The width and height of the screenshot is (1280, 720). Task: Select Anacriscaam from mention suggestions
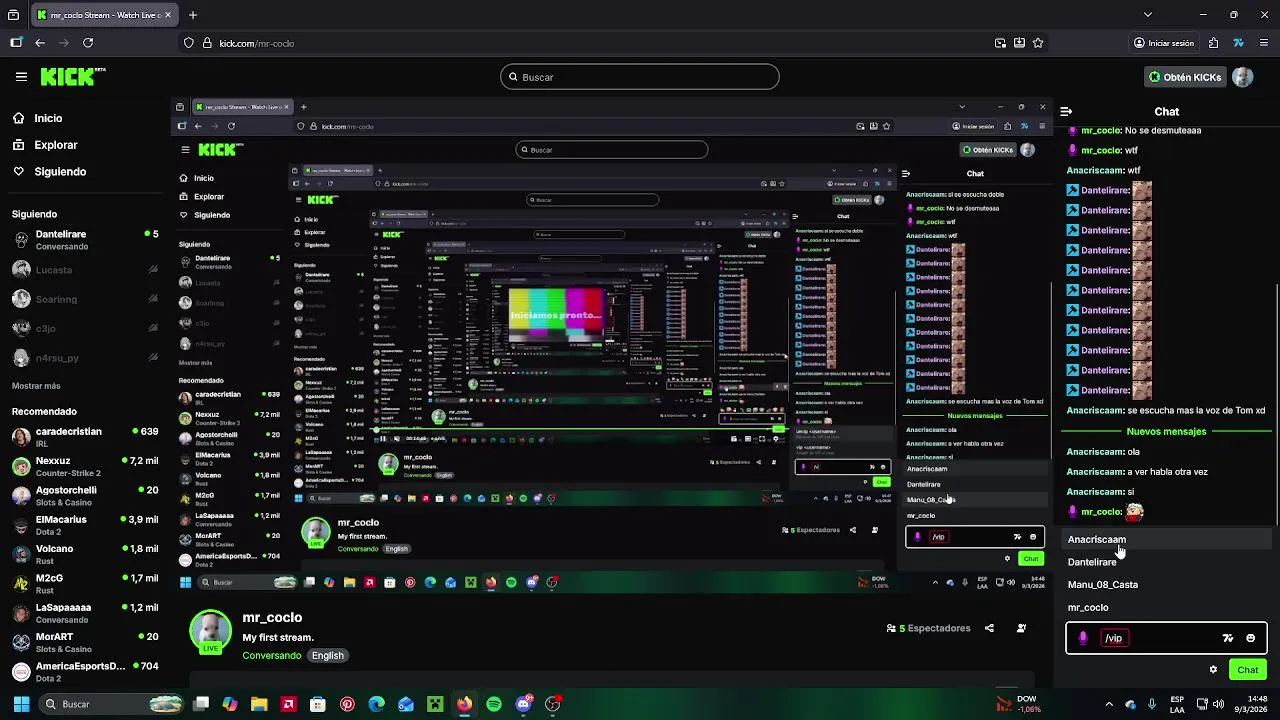(x=1166, y=540)
